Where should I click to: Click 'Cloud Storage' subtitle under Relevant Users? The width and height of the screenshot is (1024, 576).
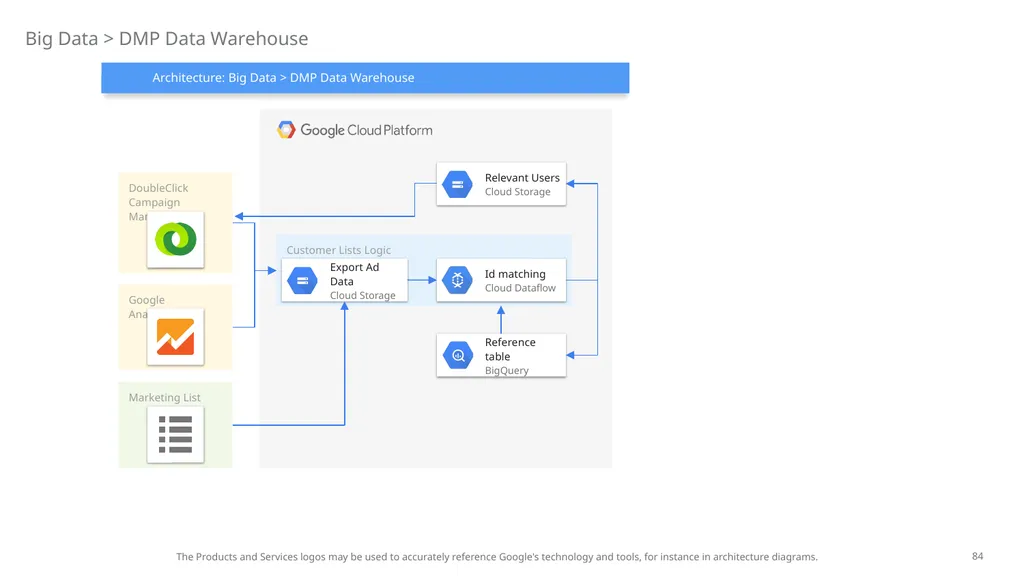517,192
